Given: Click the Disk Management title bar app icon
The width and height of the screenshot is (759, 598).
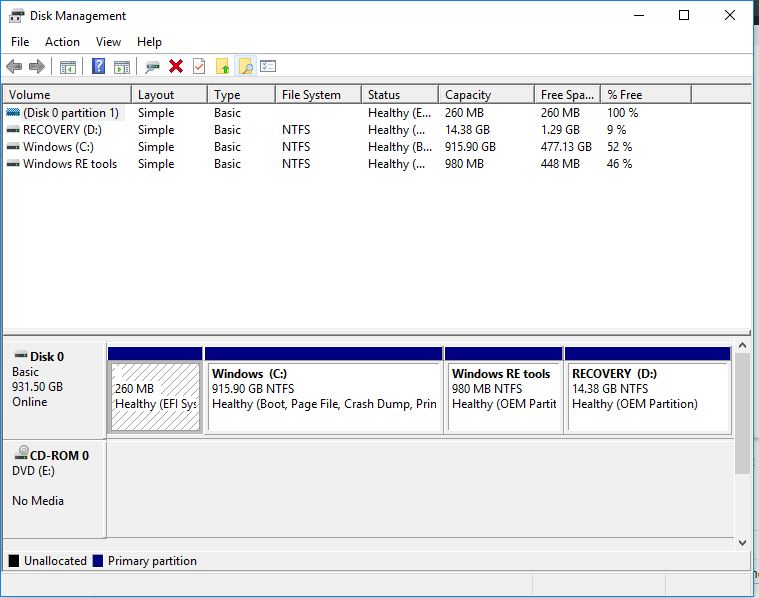Looking at the screenshot, I should point(16,16).
